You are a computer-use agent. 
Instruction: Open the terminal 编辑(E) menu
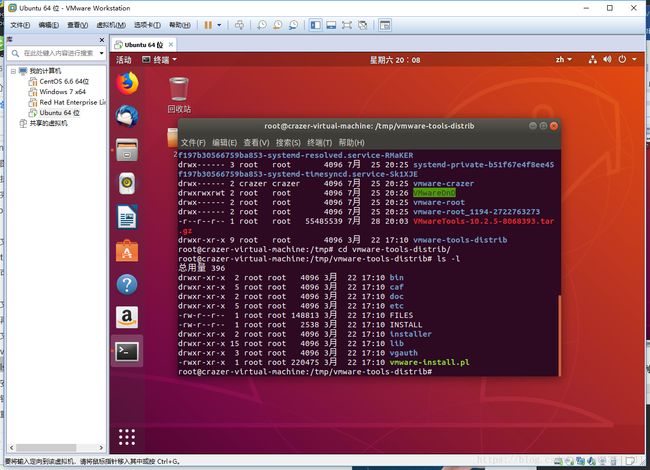pyautogui.click(x=224, y=143)
